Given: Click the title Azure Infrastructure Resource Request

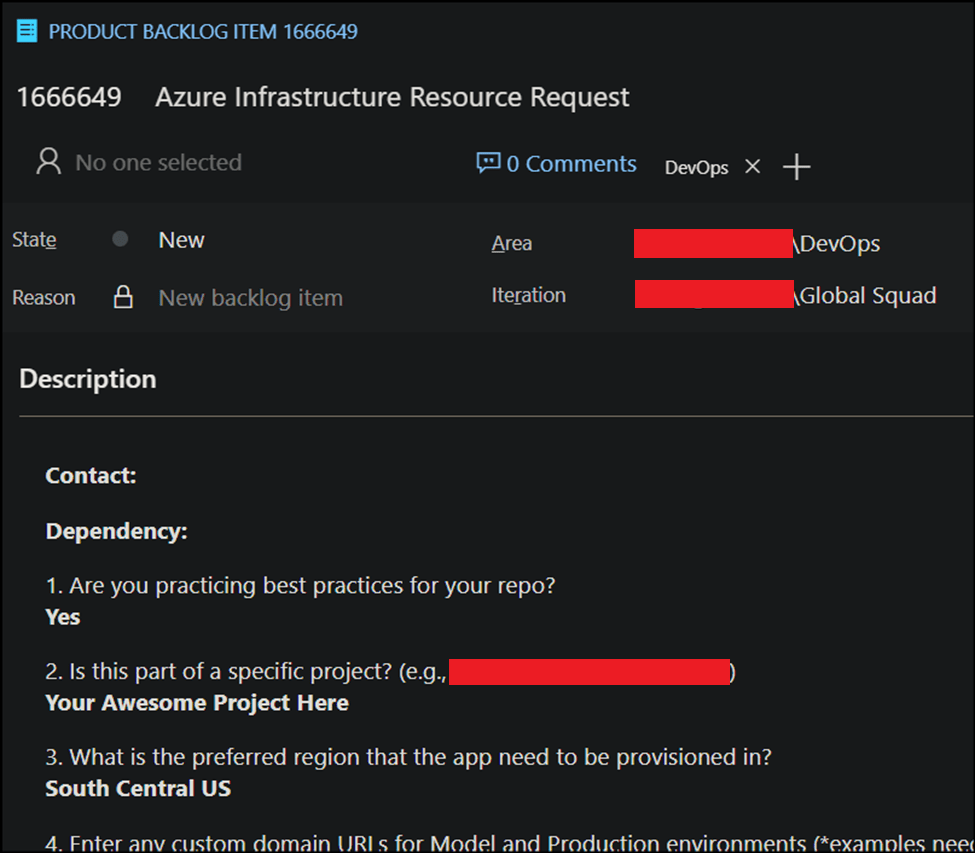Looking at the screenshot, I should pyautogui.click(x=392, y=97).
